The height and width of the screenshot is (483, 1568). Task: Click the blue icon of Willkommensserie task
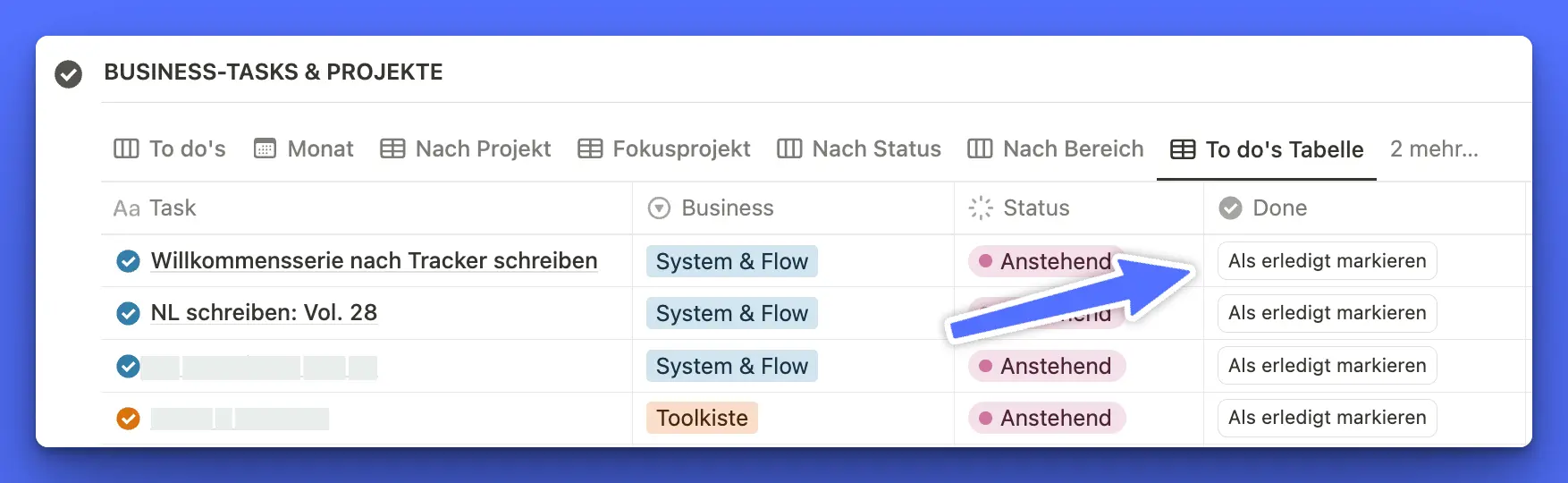(x=129, y=261)
